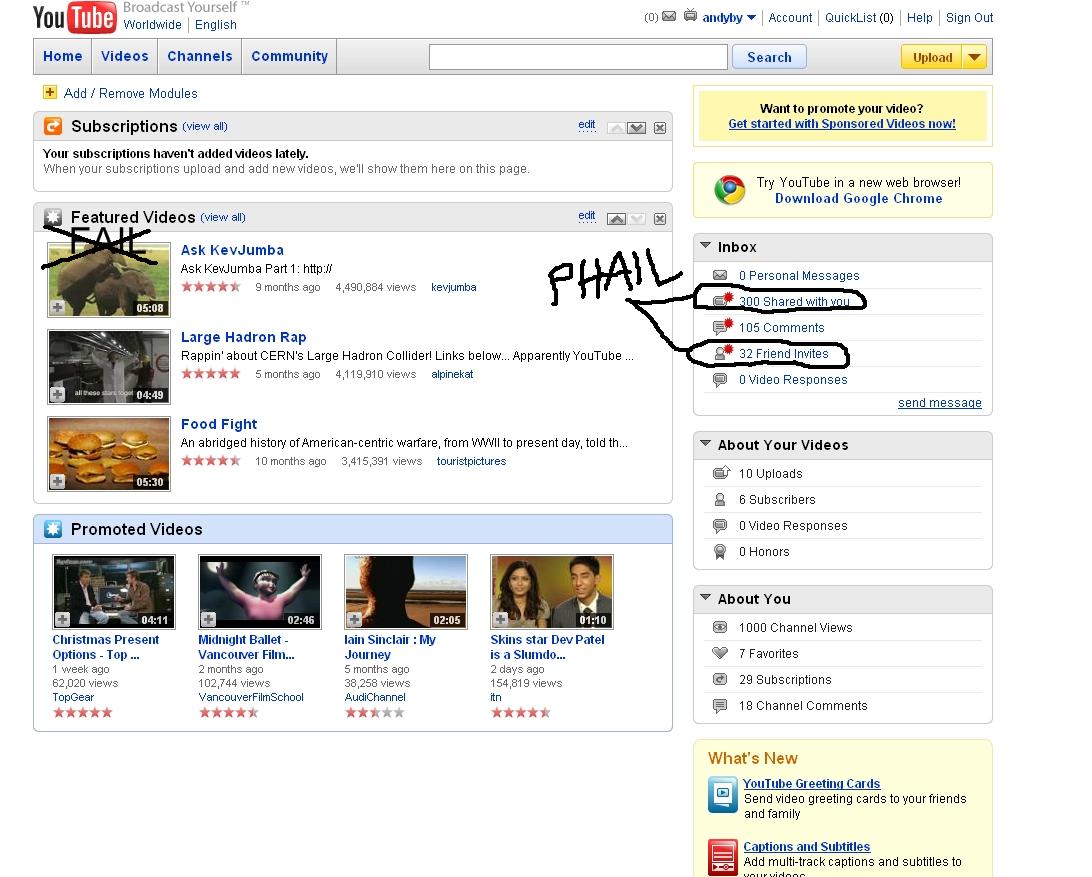Add Christmas Present Options video to QuickList

(63, 619)
